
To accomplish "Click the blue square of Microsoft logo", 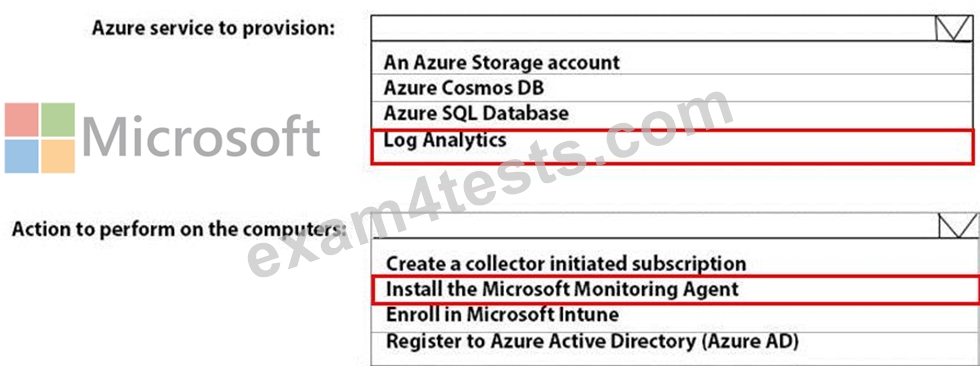I will point(22,156).
